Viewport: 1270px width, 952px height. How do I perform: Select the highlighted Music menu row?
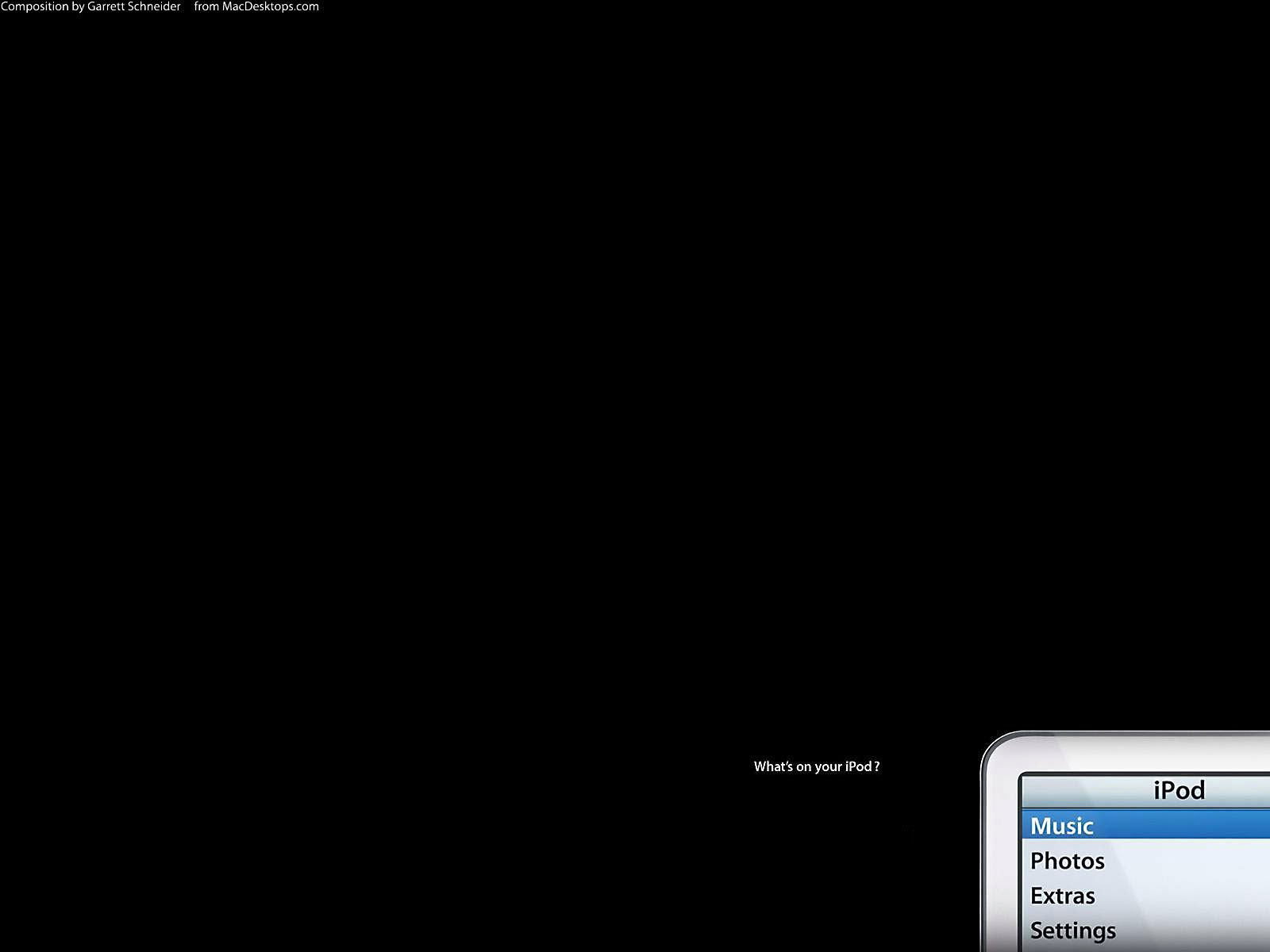[x=1146, y=825]
